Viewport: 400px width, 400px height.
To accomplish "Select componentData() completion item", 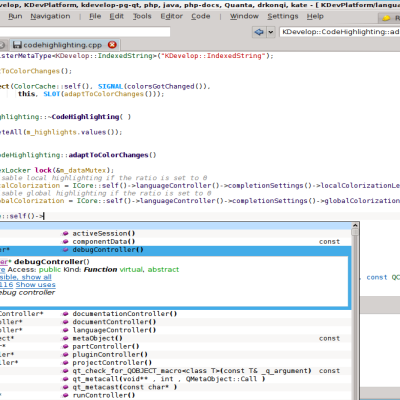I will click(x=175, y=241).
